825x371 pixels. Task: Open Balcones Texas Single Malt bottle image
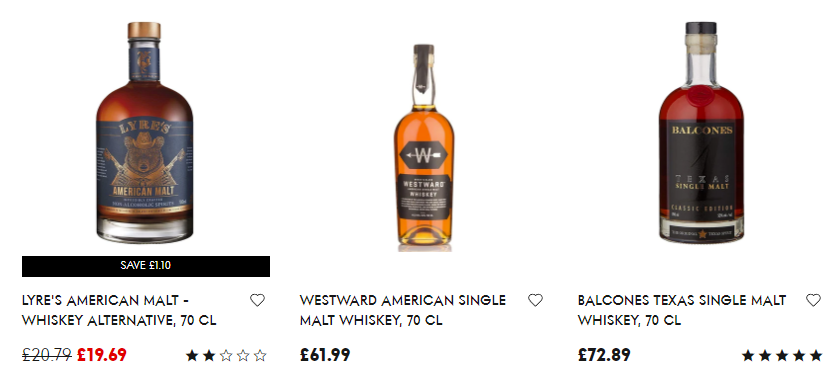click(701, 133)
